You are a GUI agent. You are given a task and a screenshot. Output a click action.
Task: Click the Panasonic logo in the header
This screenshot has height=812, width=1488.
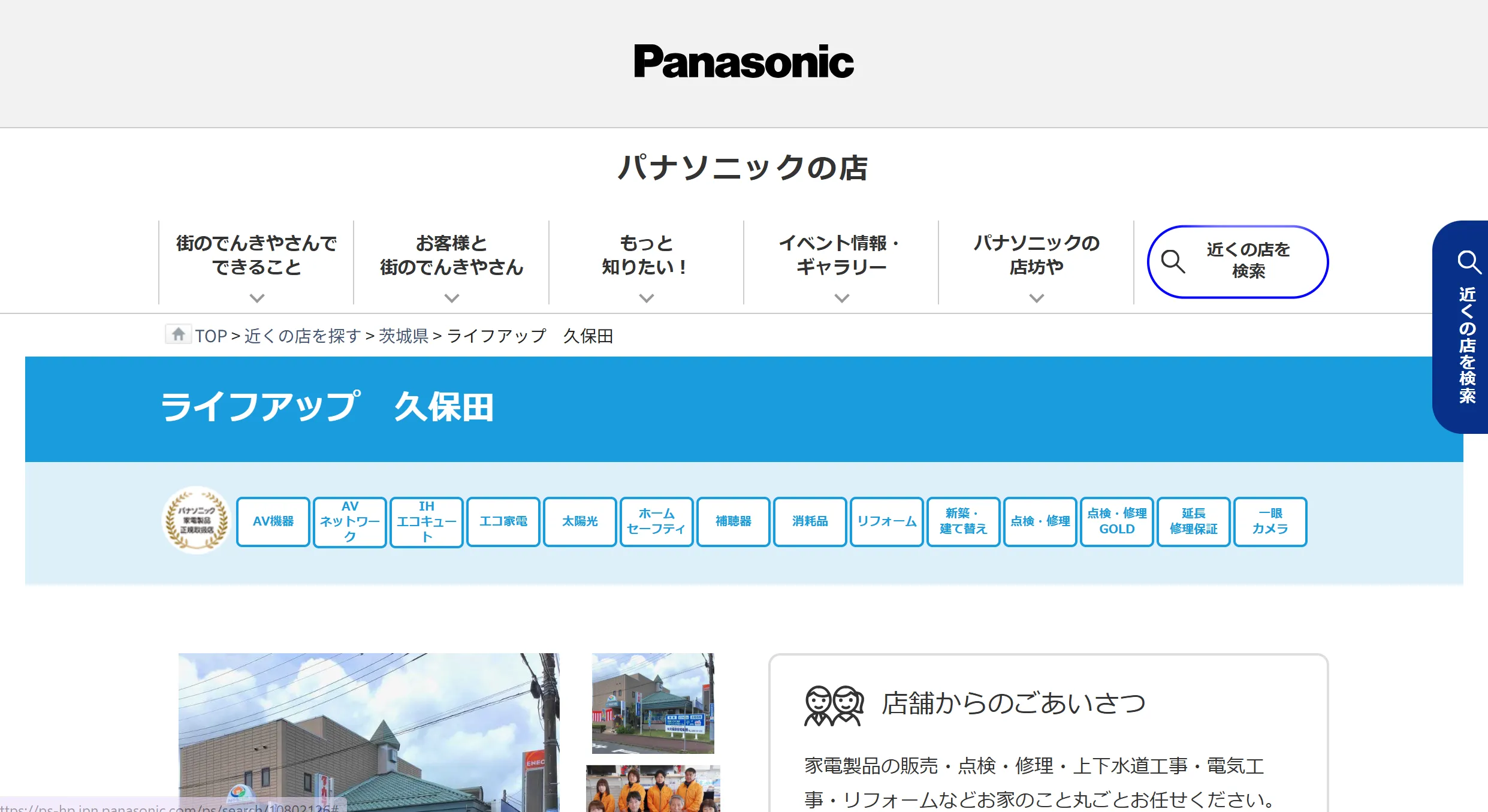click(x=744, y=62)
